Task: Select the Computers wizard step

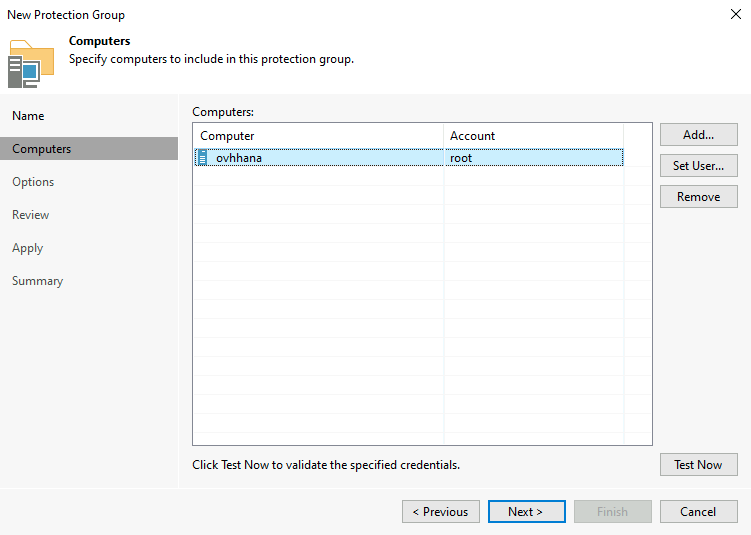Action: (41, 149)
